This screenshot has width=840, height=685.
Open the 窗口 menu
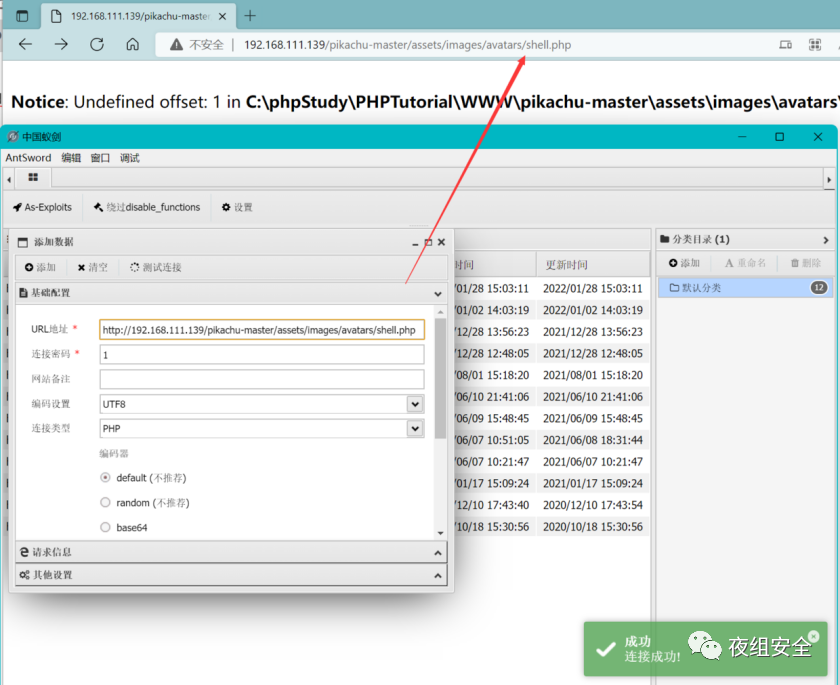pos(100,158)
